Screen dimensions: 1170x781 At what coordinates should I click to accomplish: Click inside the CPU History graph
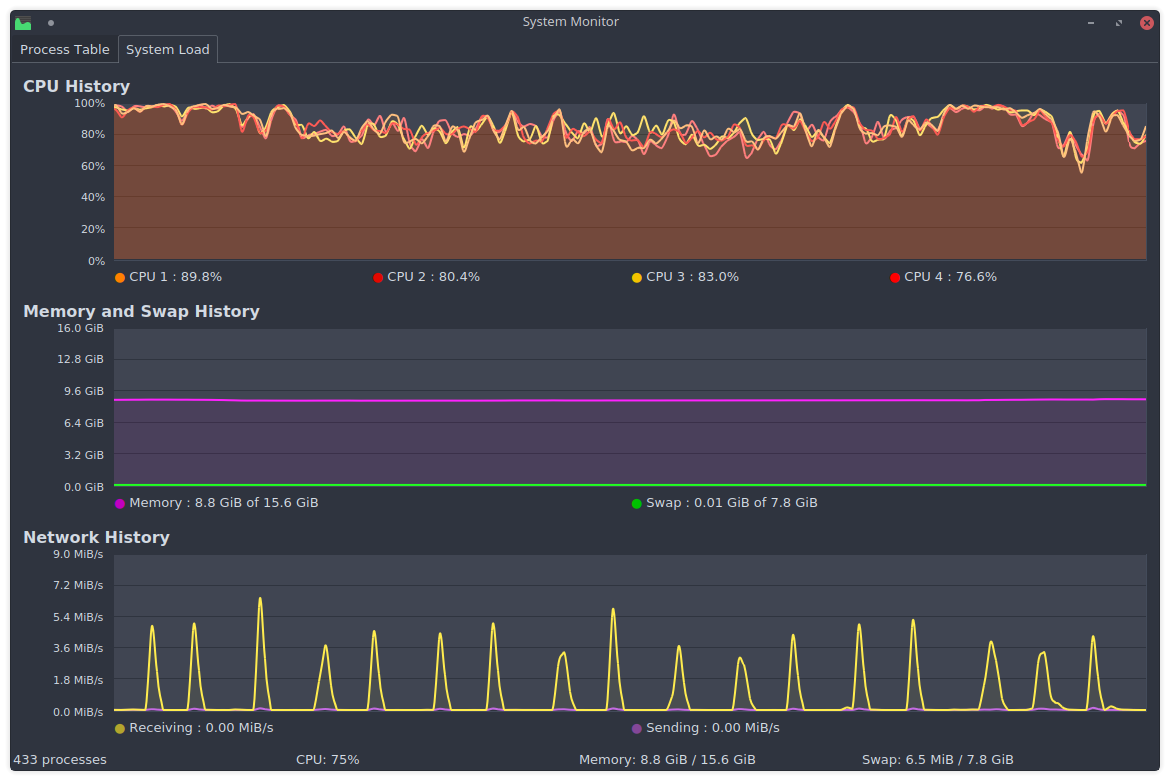[x=630, y=200]
